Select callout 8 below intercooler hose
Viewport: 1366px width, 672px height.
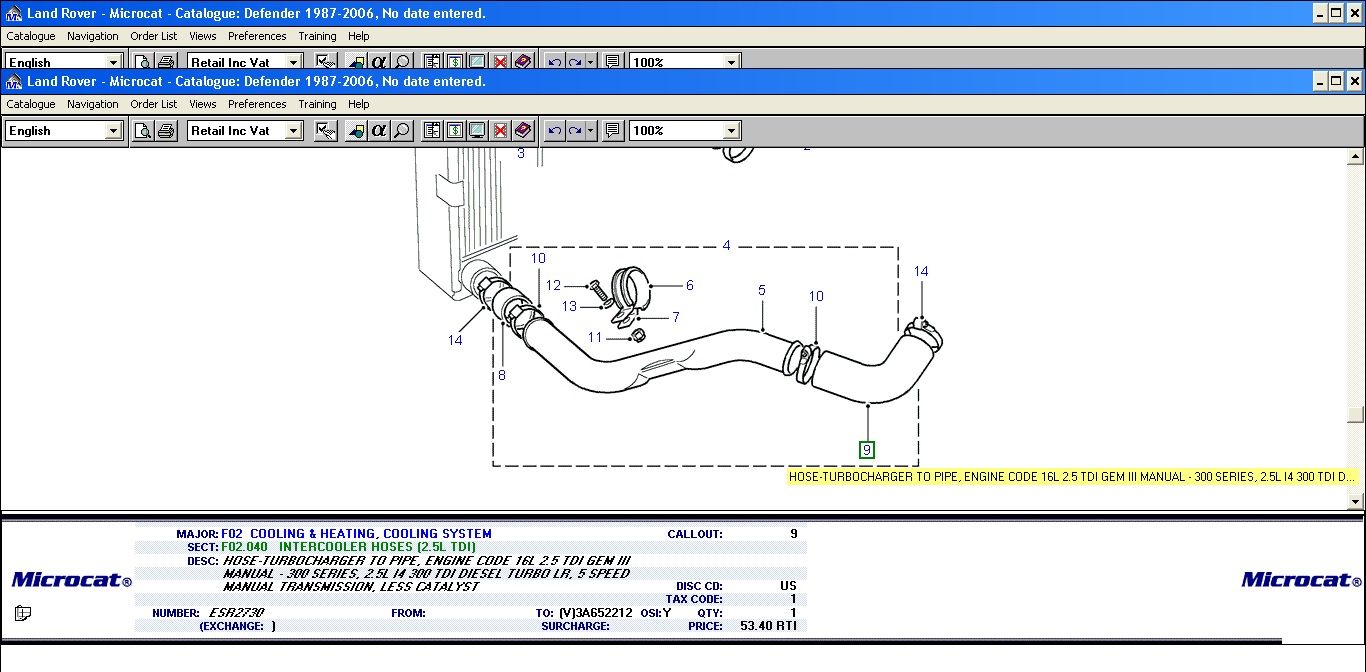pos(502,376)
